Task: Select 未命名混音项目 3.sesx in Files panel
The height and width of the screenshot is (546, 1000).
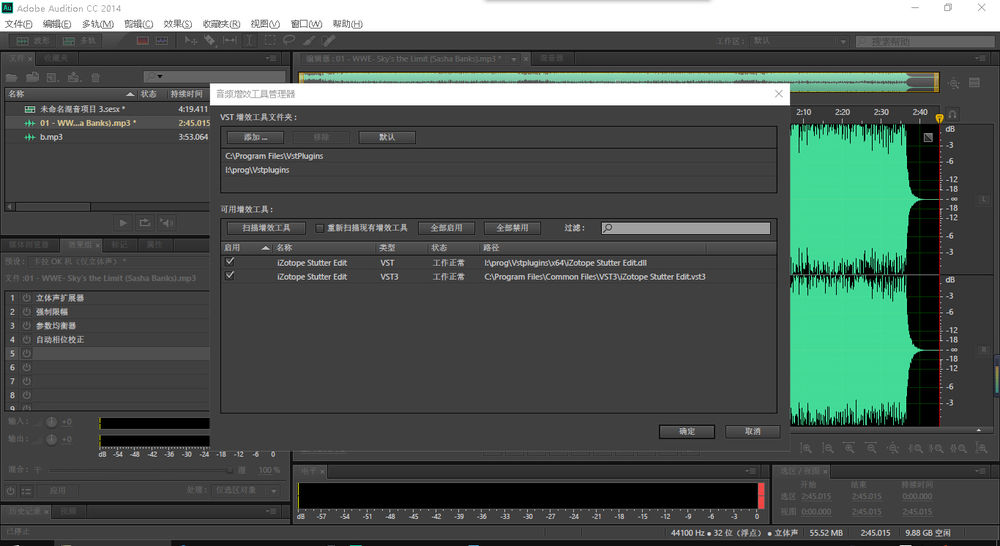Action: pyautogui.click(x=107, y=109)
